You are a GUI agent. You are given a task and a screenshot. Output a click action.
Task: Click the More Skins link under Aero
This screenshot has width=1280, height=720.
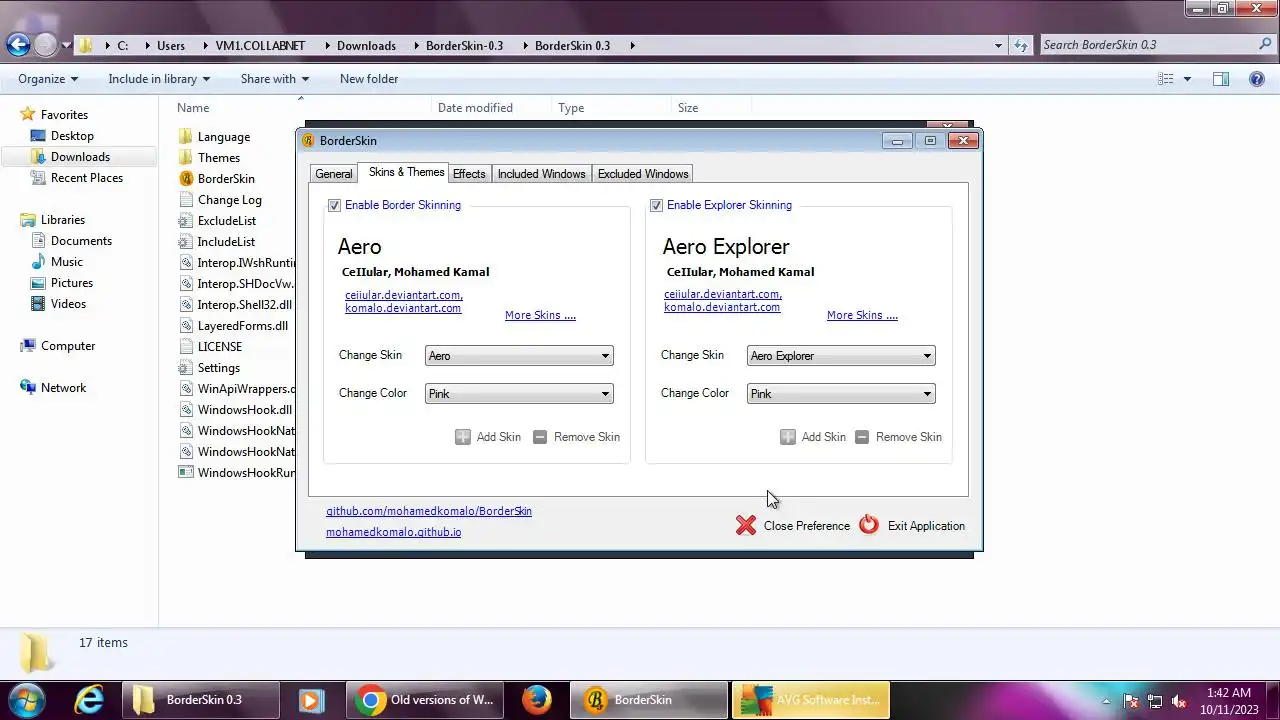click(x=540, y=315)
